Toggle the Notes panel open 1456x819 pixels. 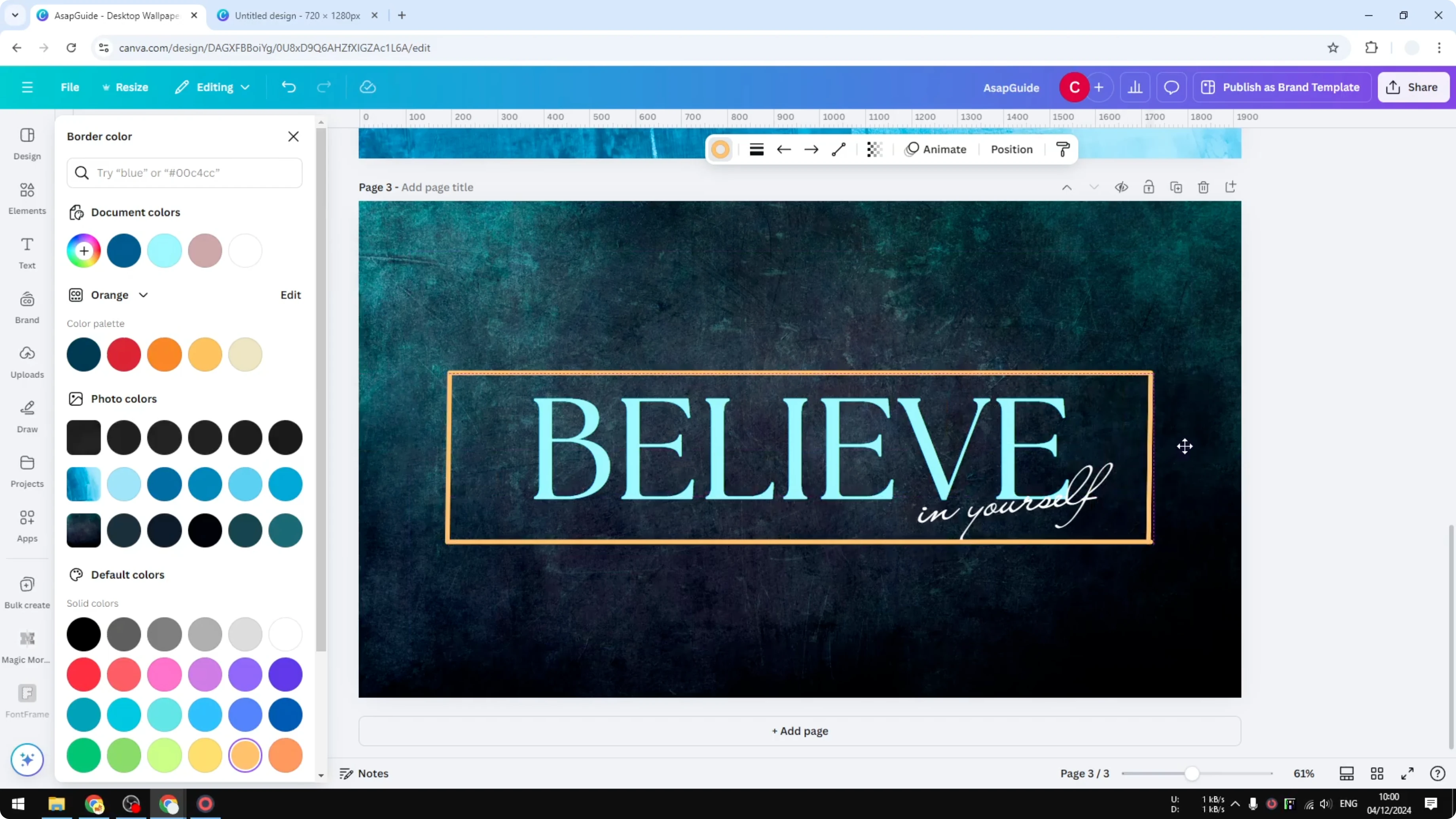click(364, 773)
